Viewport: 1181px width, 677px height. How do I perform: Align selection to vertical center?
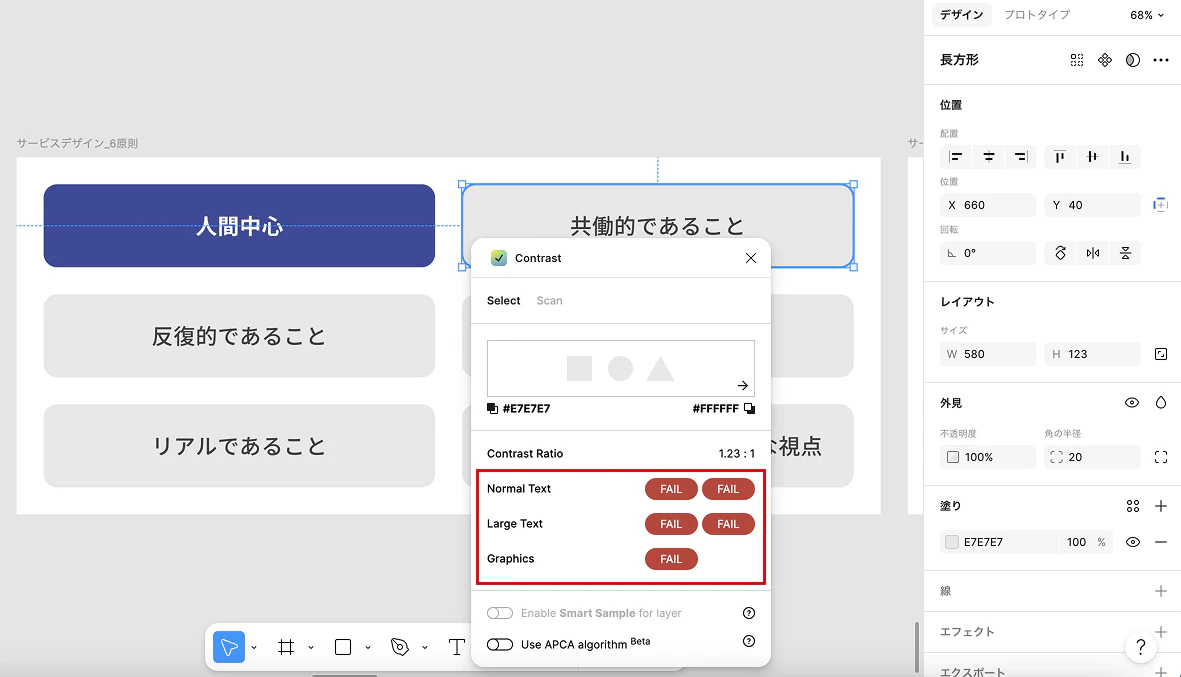[1093, 157]
